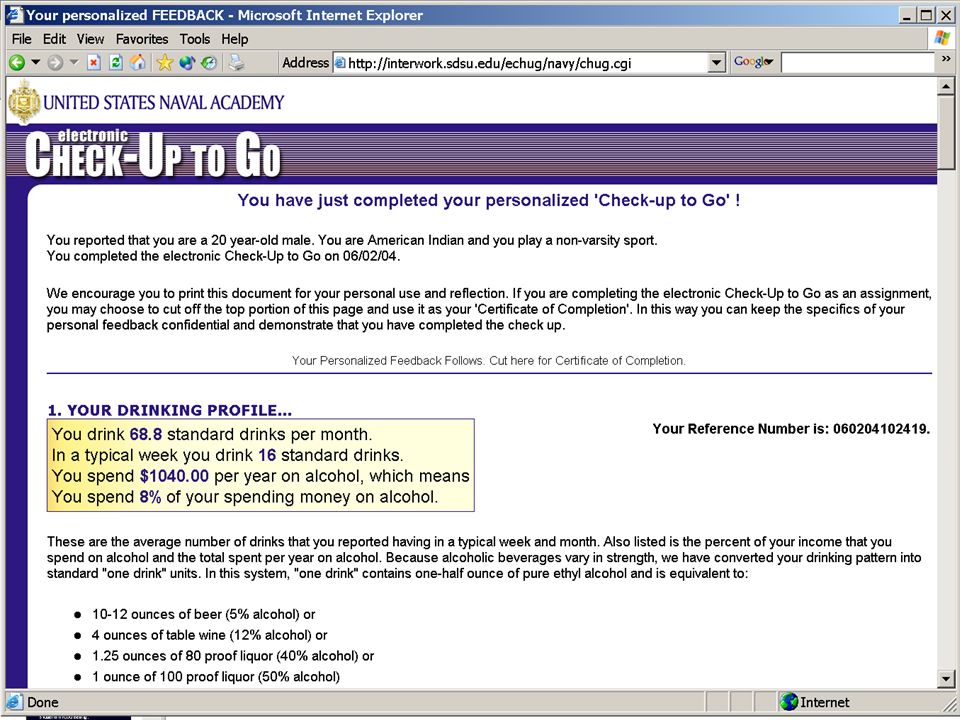The image size is (960, 720).
Task: Click the Naval Academy crest logo
Action: pos(24,102)
